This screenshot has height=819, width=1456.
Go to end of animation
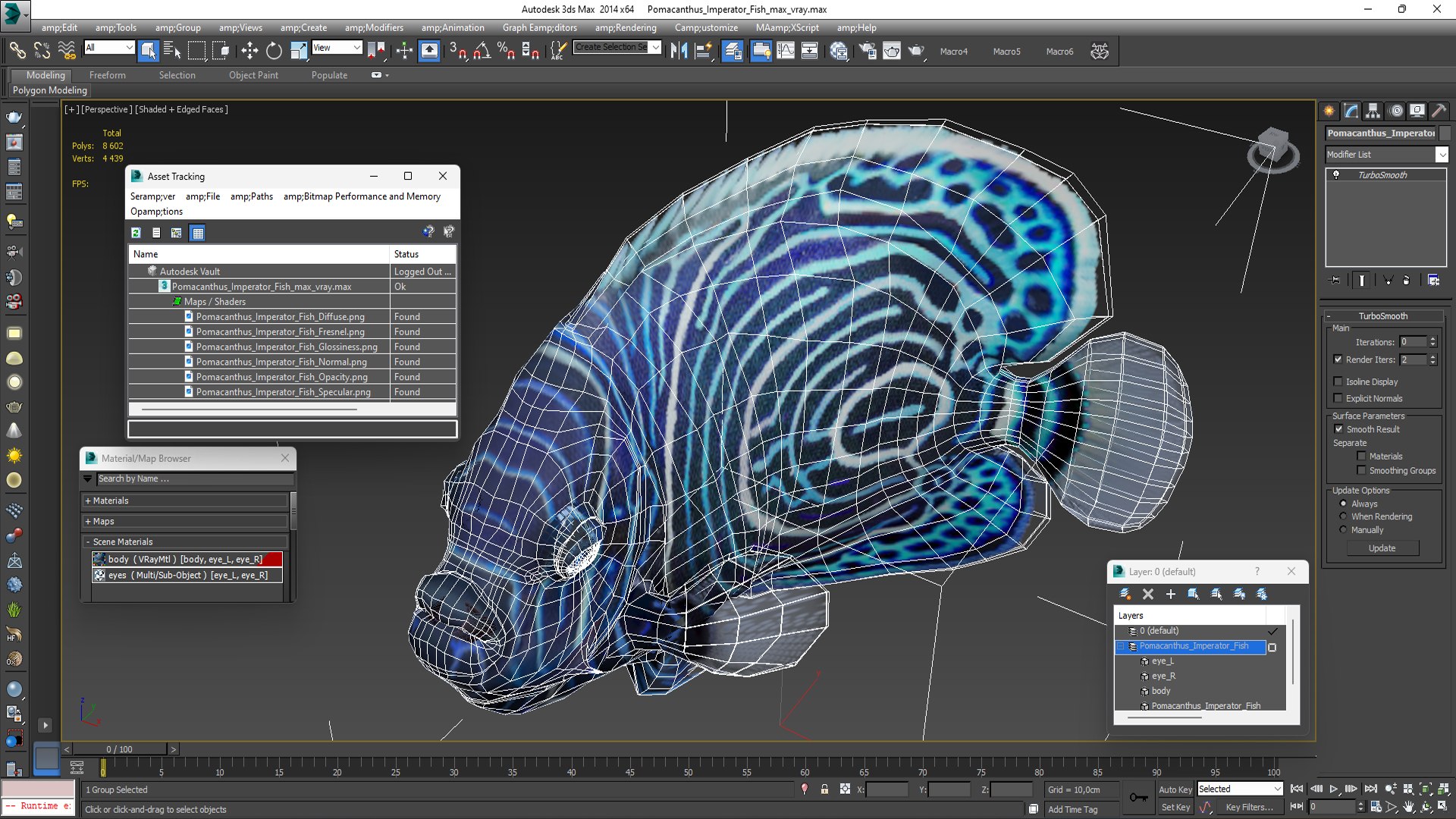[x=1370, y=789]
